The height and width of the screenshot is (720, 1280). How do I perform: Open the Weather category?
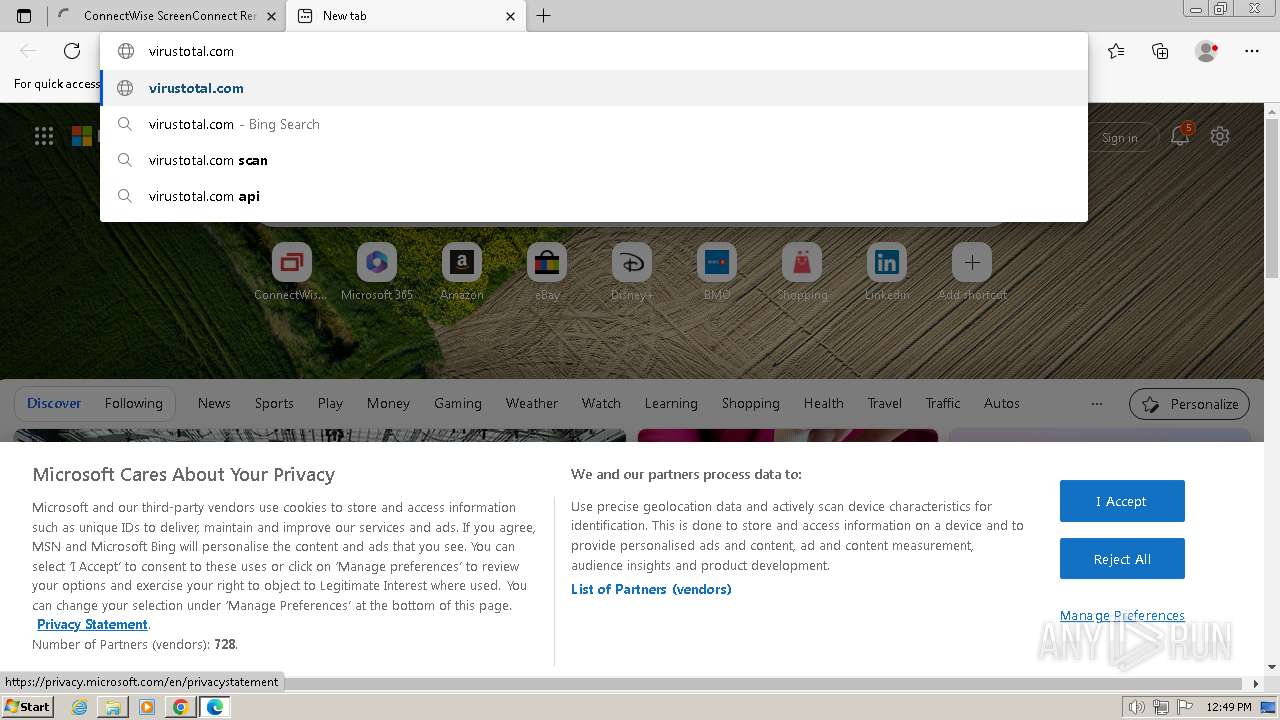[x=532, y=403]
